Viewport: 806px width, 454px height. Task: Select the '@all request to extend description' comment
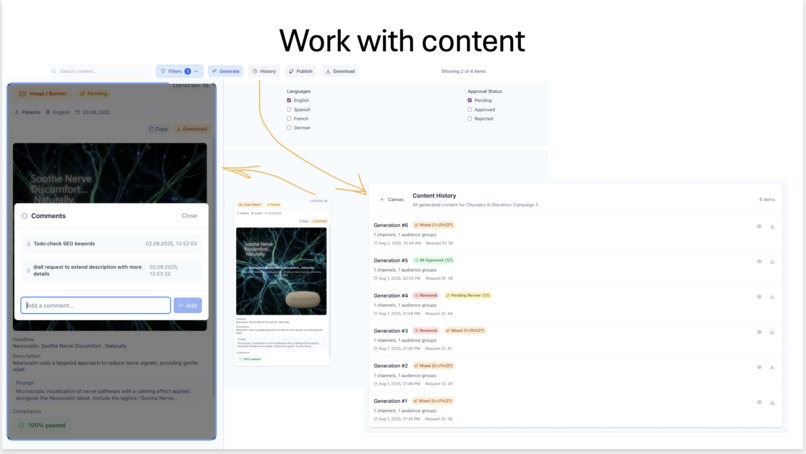pyautogui.click(x=111, y=270)
